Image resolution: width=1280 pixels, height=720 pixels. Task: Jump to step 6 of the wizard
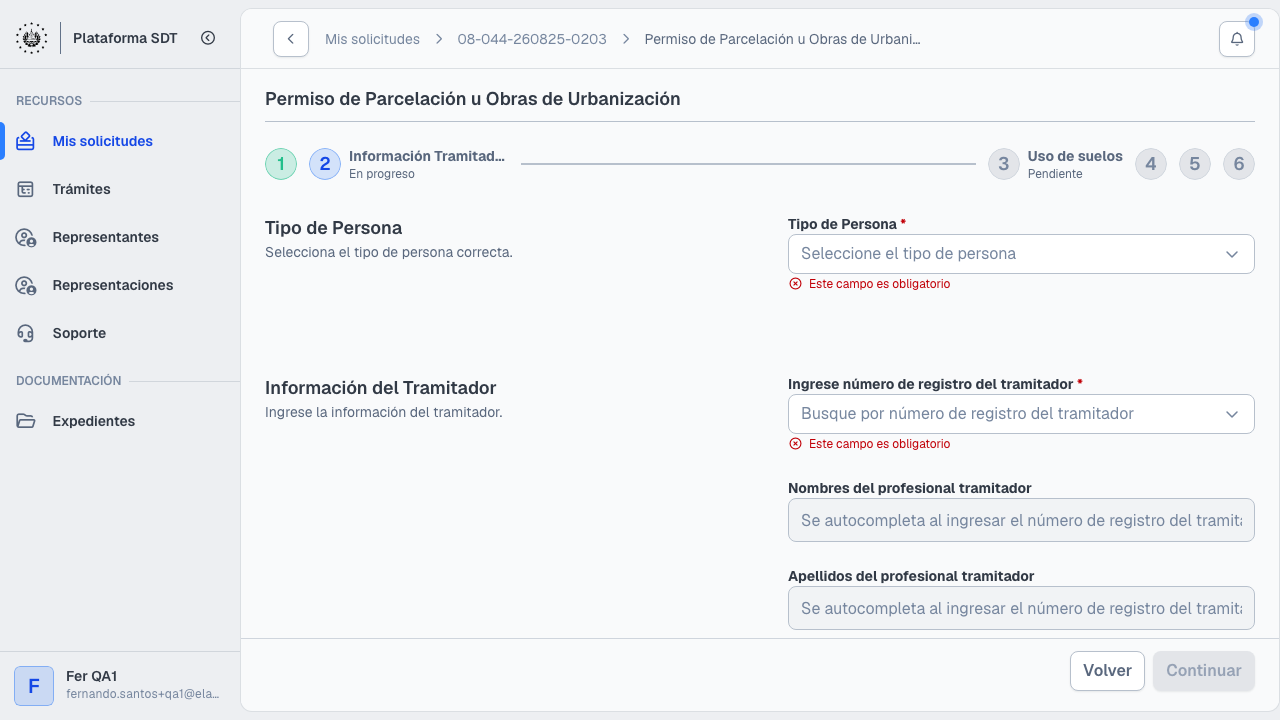[x=1239, y=164]
